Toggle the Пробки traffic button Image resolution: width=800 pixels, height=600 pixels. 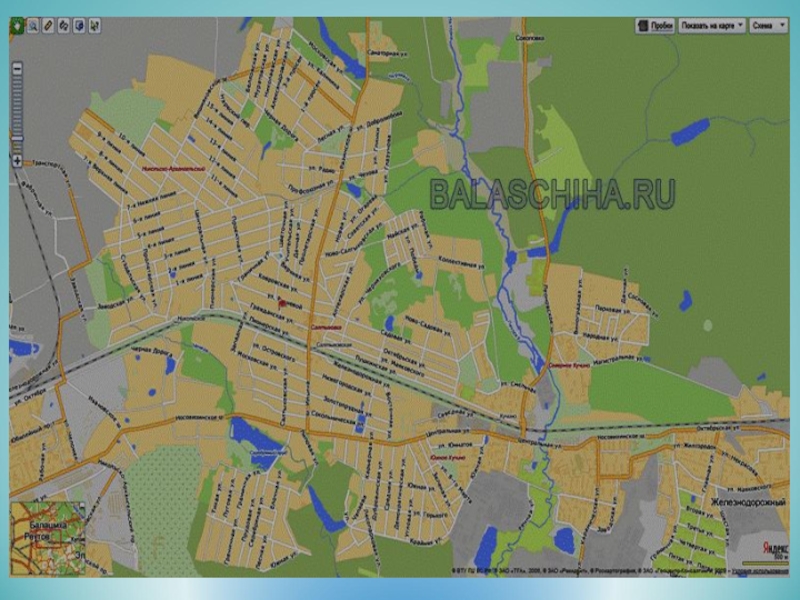click(656, 26)
